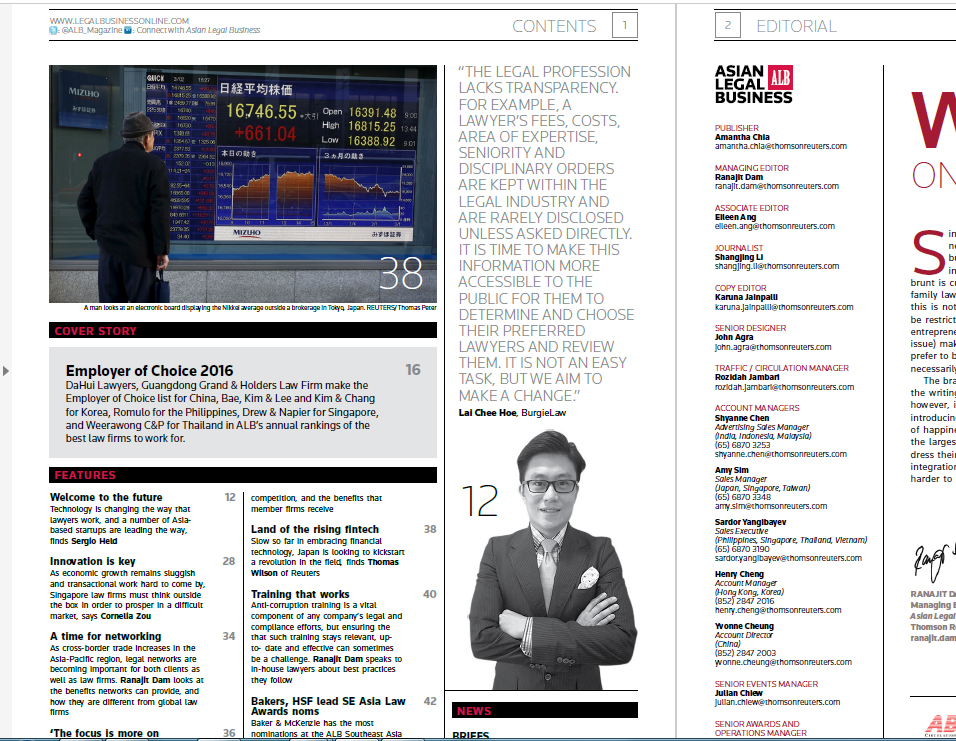Open the 'Employer of Choice 2016' story
956x741 pixels.
click(x=149, y=371)
